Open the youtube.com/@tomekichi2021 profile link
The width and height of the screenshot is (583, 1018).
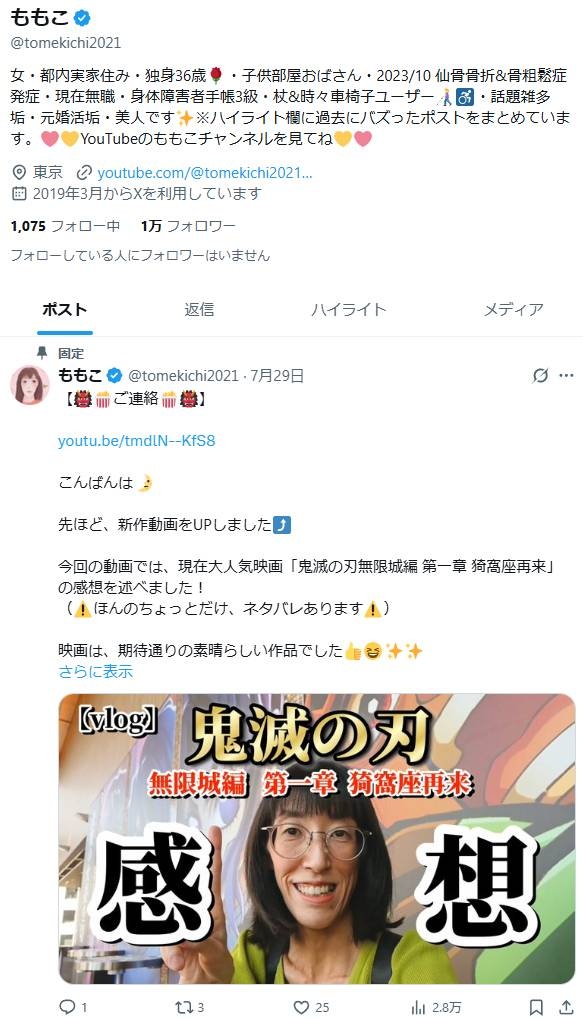click(x=205, y=173)
